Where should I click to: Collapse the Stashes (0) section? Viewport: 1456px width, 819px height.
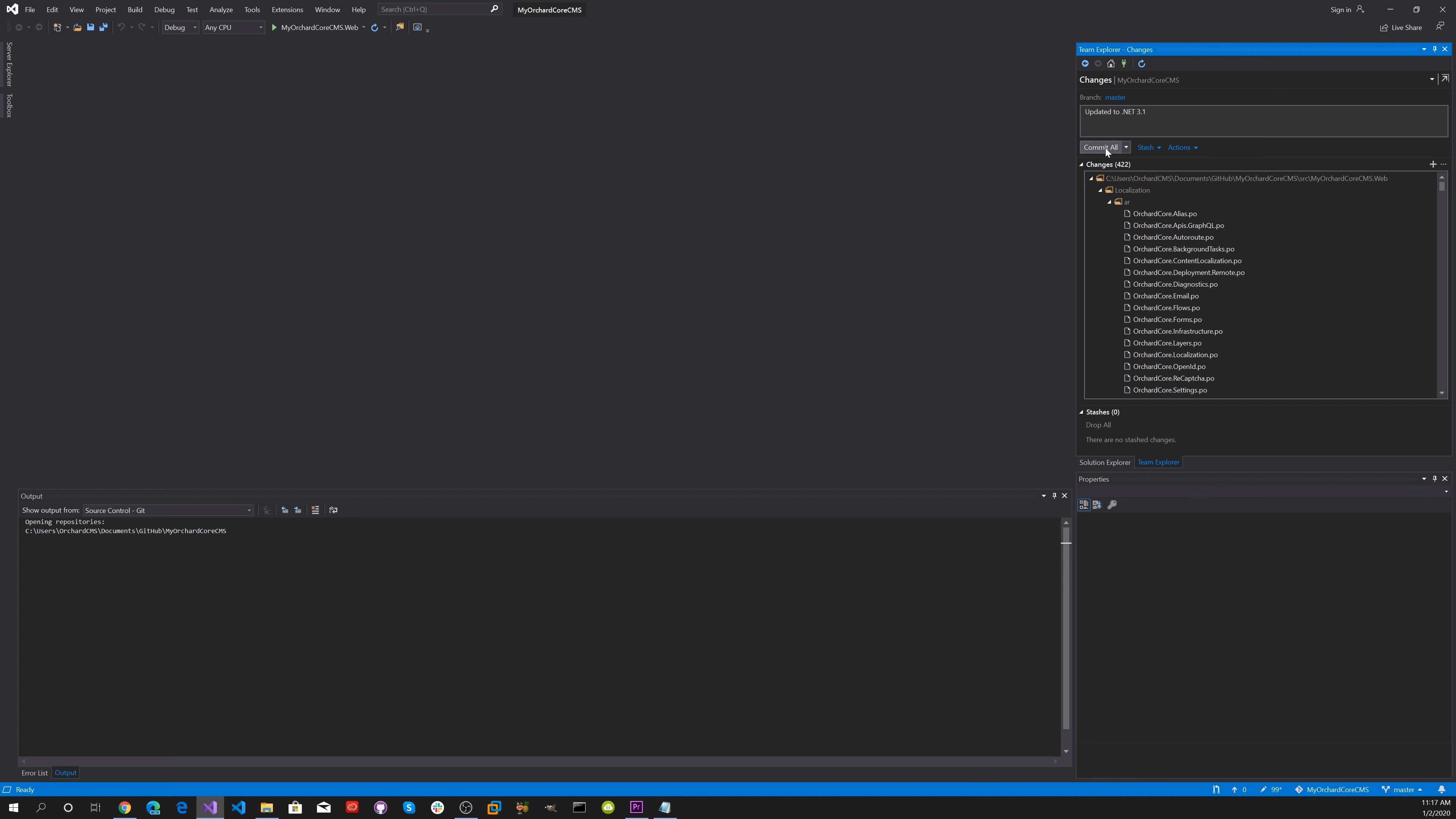click(x=1082, y=412)
